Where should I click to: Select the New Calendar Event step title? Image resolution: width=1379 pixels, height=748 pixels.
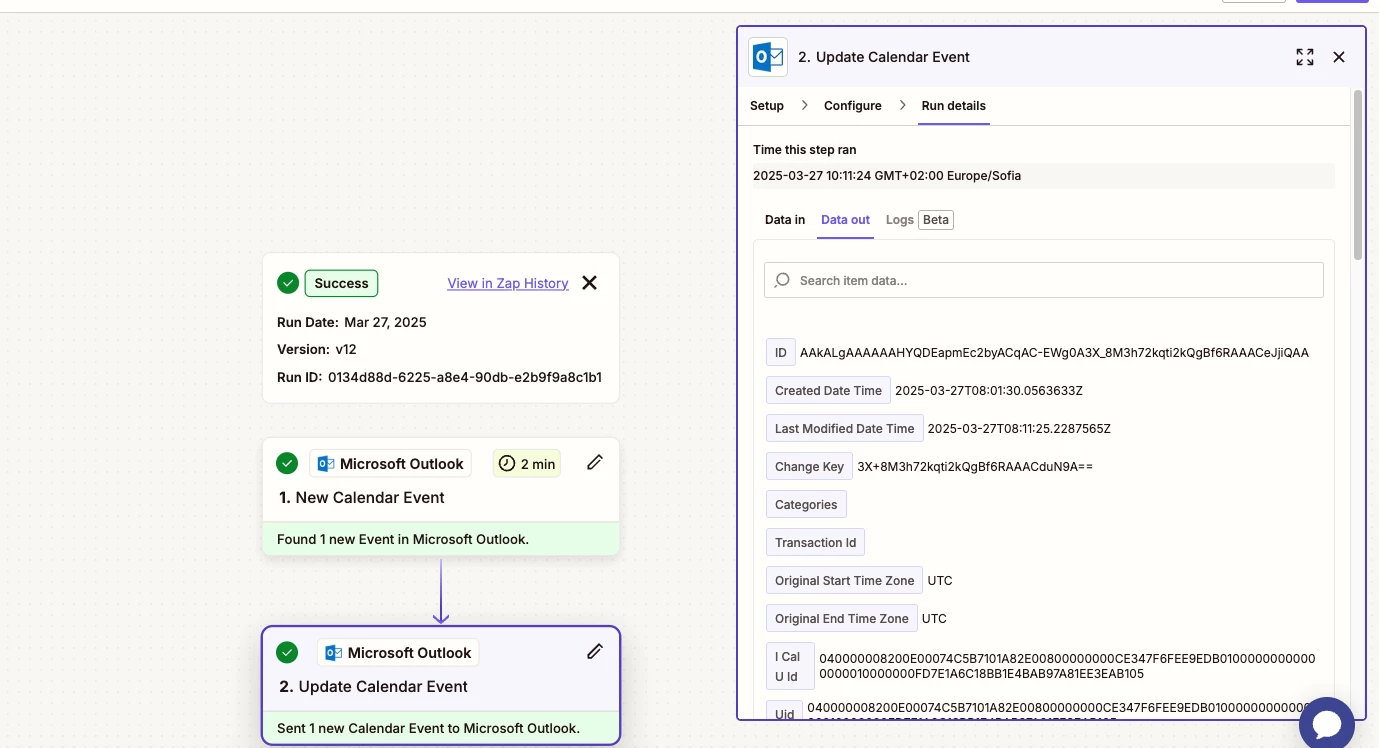(x=362, y=497)
